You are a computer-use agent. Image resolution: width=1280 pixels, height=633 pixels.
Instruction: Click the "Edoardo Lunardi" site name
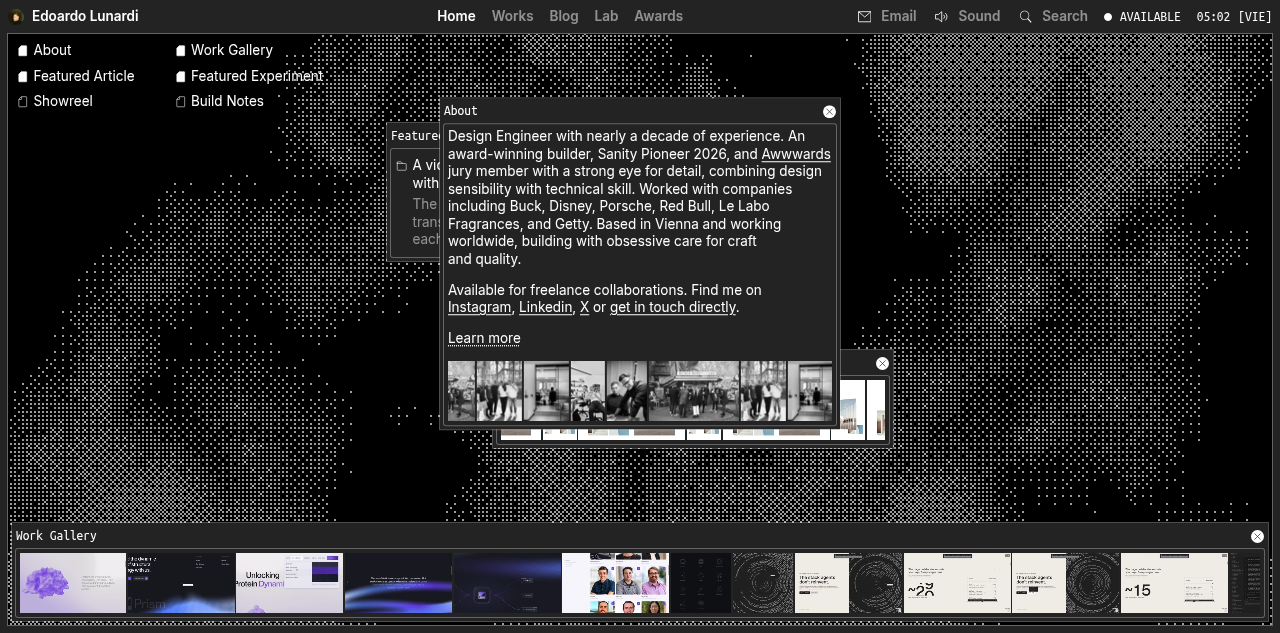[85, 16]
